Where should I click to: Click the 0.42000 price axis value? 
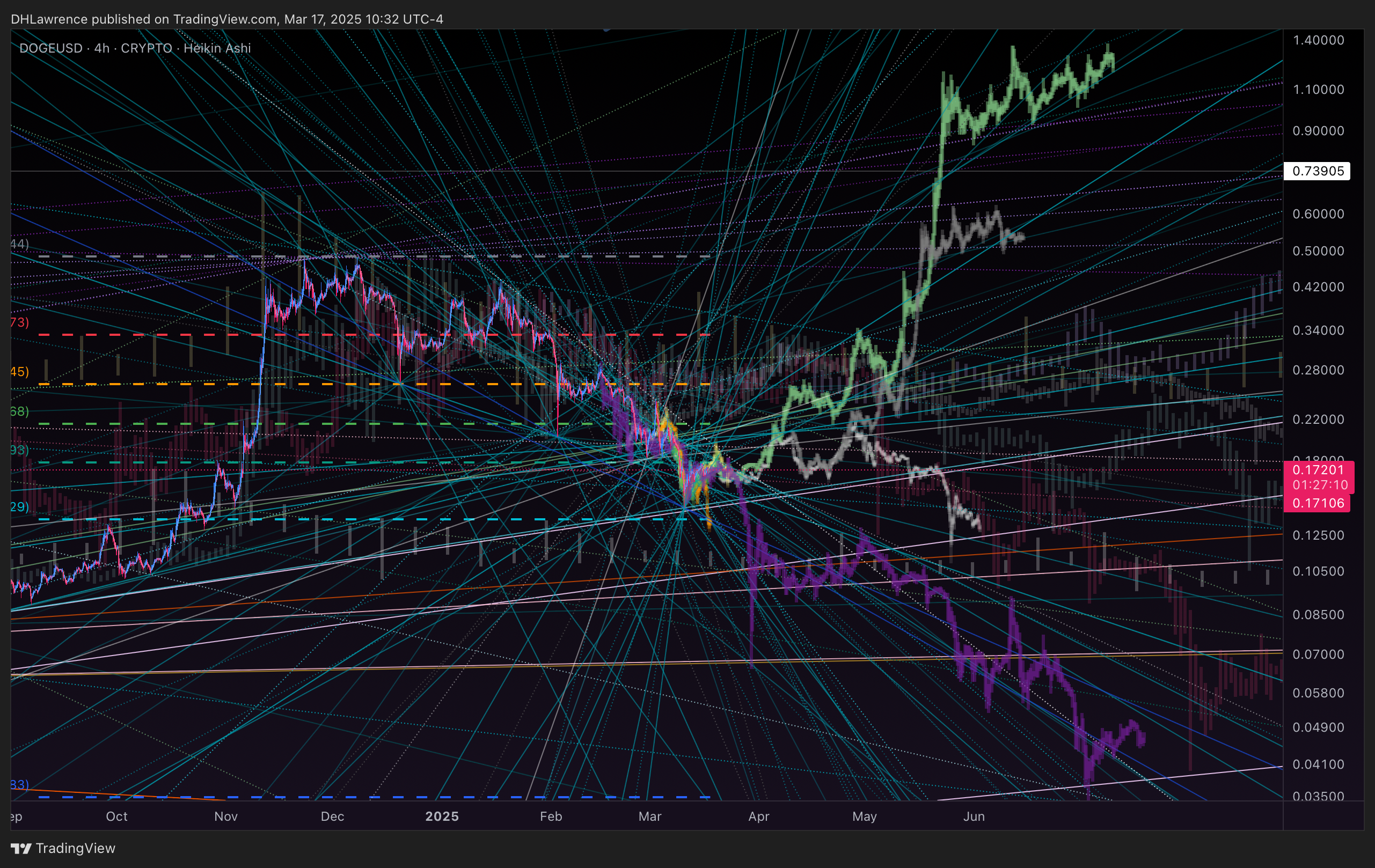coord(1318,287)
